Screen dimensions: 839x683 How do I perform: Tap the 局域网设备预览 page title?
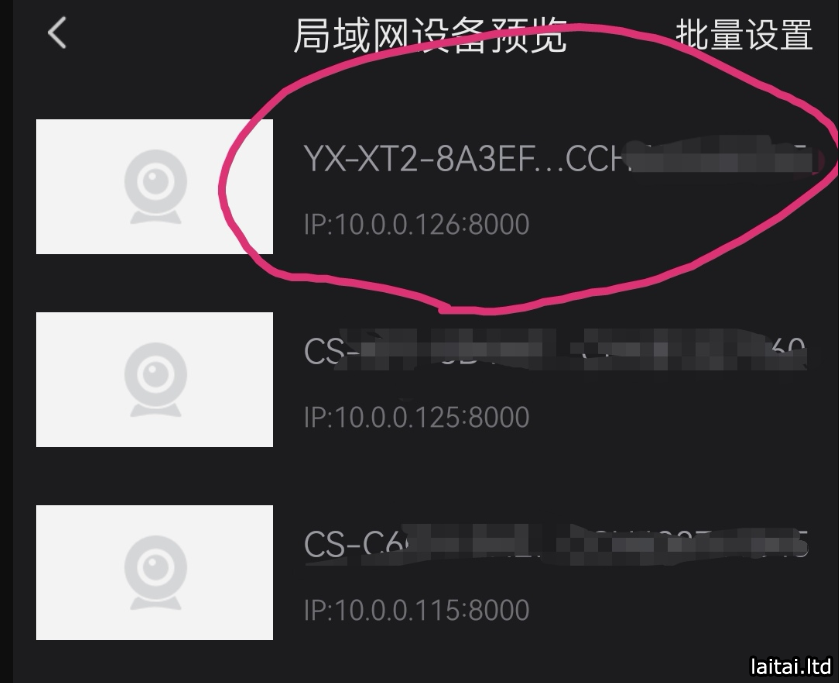coord(430,36)
